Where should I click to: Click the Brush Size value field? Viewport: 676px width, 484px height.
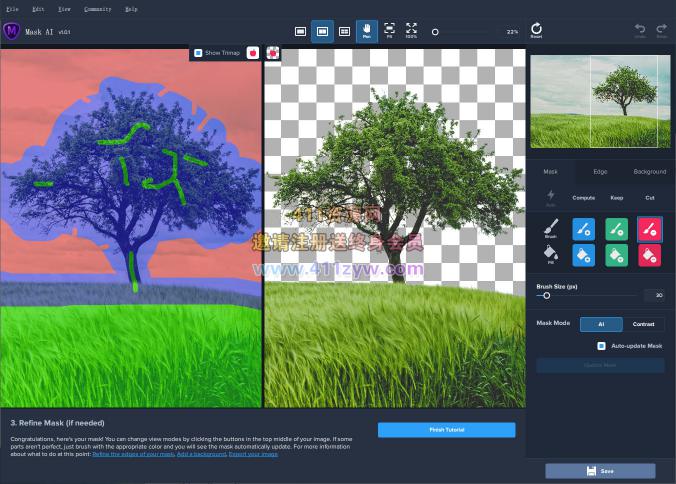point(654,296)
